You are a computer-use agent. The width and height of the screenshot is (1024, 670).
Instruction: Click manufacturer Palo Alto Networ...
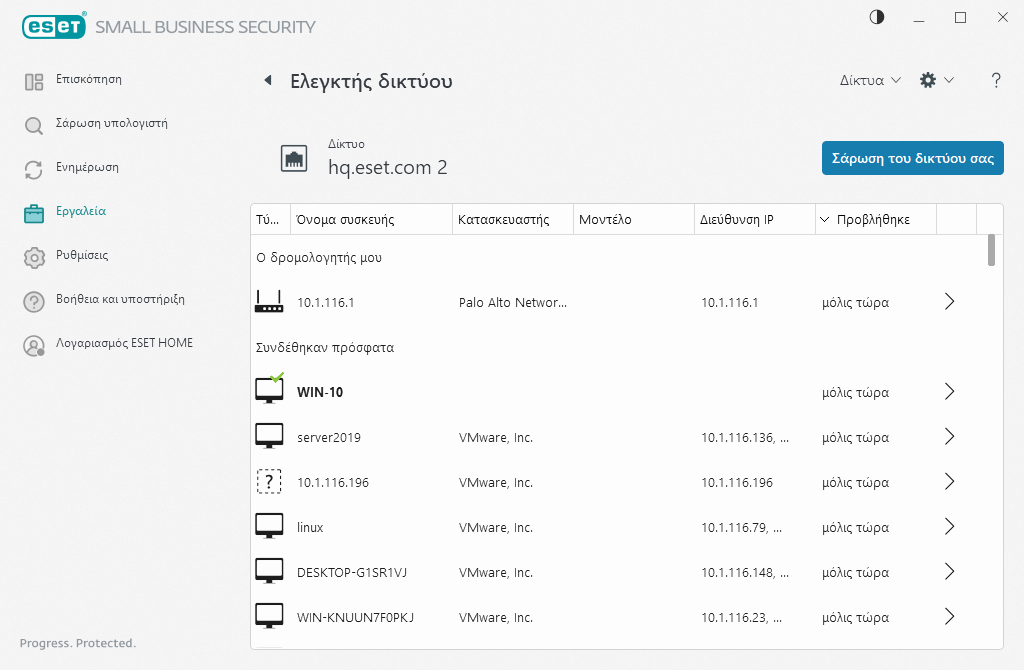(x=513, y=302)
